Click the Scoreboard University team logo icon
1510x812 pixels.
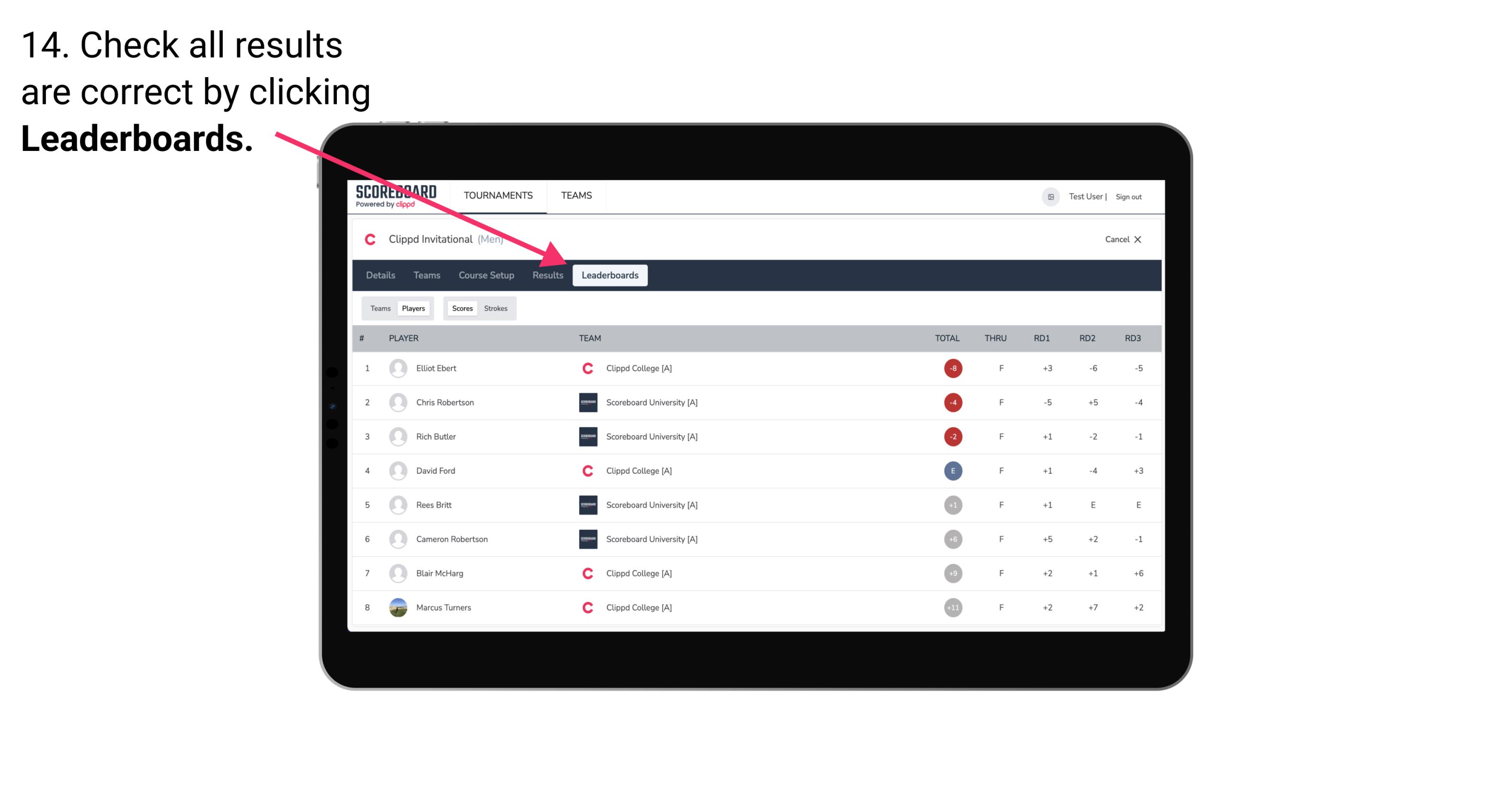coord(586,402)
